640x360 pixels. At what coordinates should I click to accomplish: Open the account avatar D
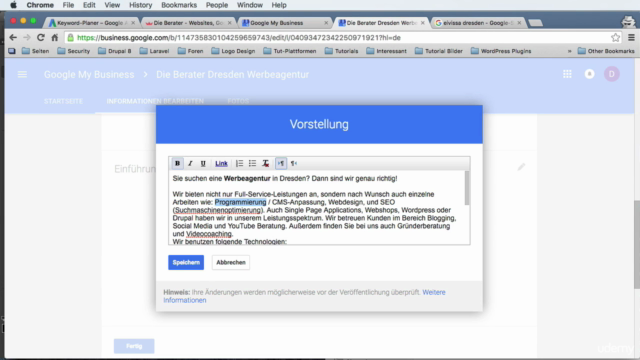click(x=611, y=74)
